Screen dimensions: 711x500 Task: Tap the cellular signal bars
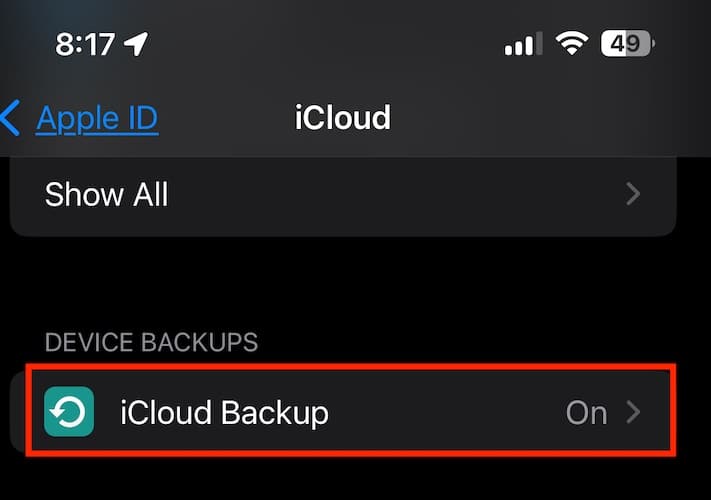click(523, 45)
